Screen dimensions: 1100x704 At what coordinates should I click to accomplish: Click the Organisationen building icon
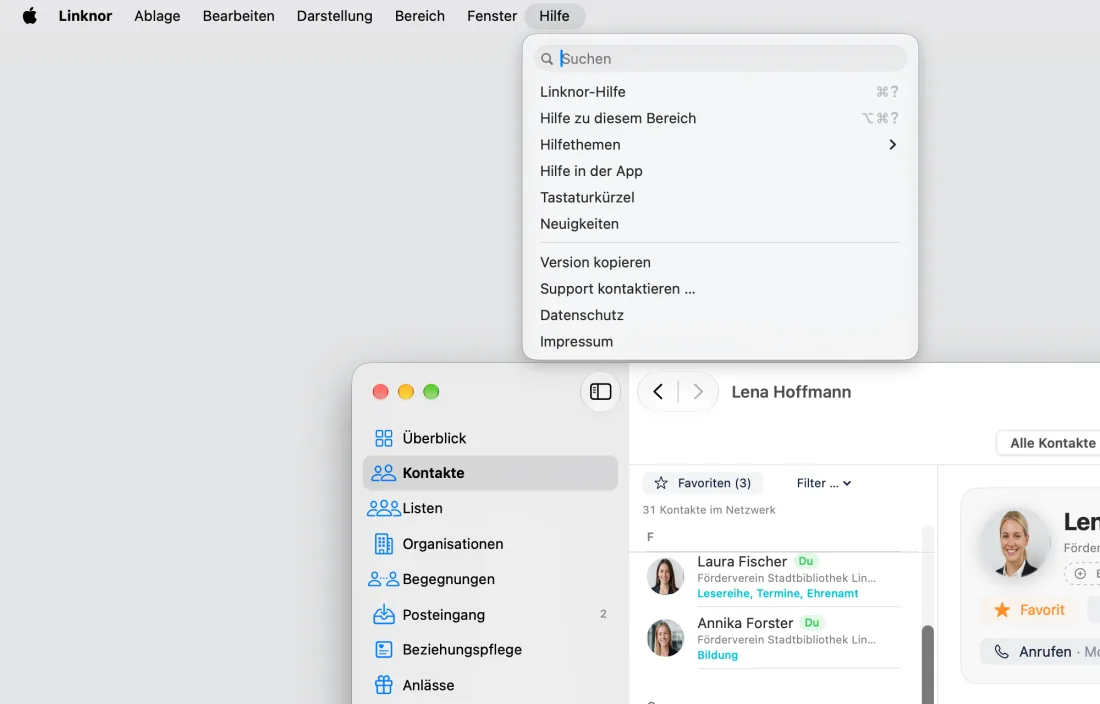[x=384, y=544]
